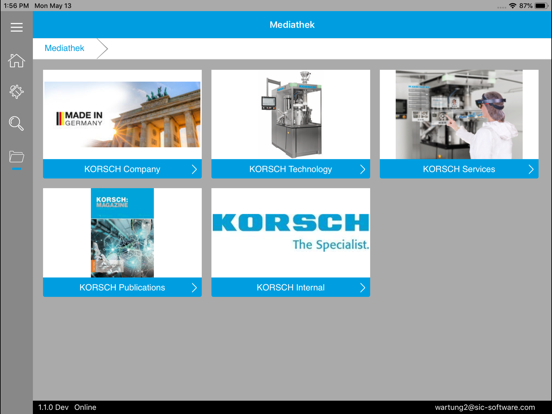552x414 pixels.
Task: Open search from the magnifier icon
Action: (17, 124)
